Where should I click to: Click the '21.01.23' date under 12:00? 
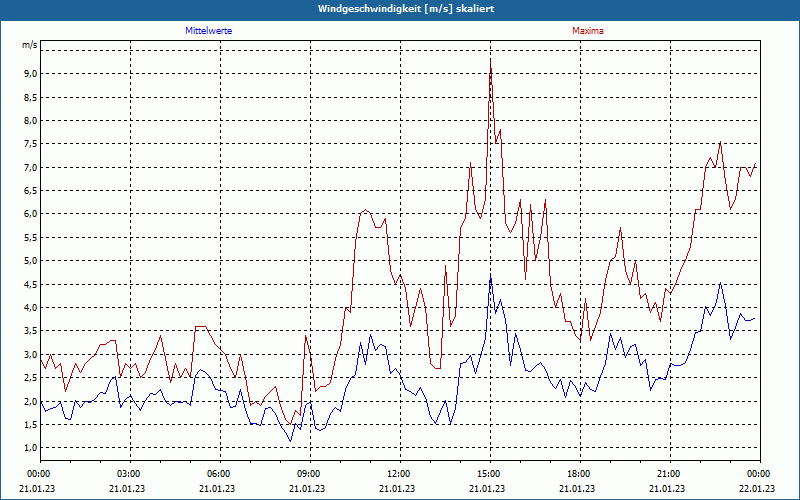397,488
